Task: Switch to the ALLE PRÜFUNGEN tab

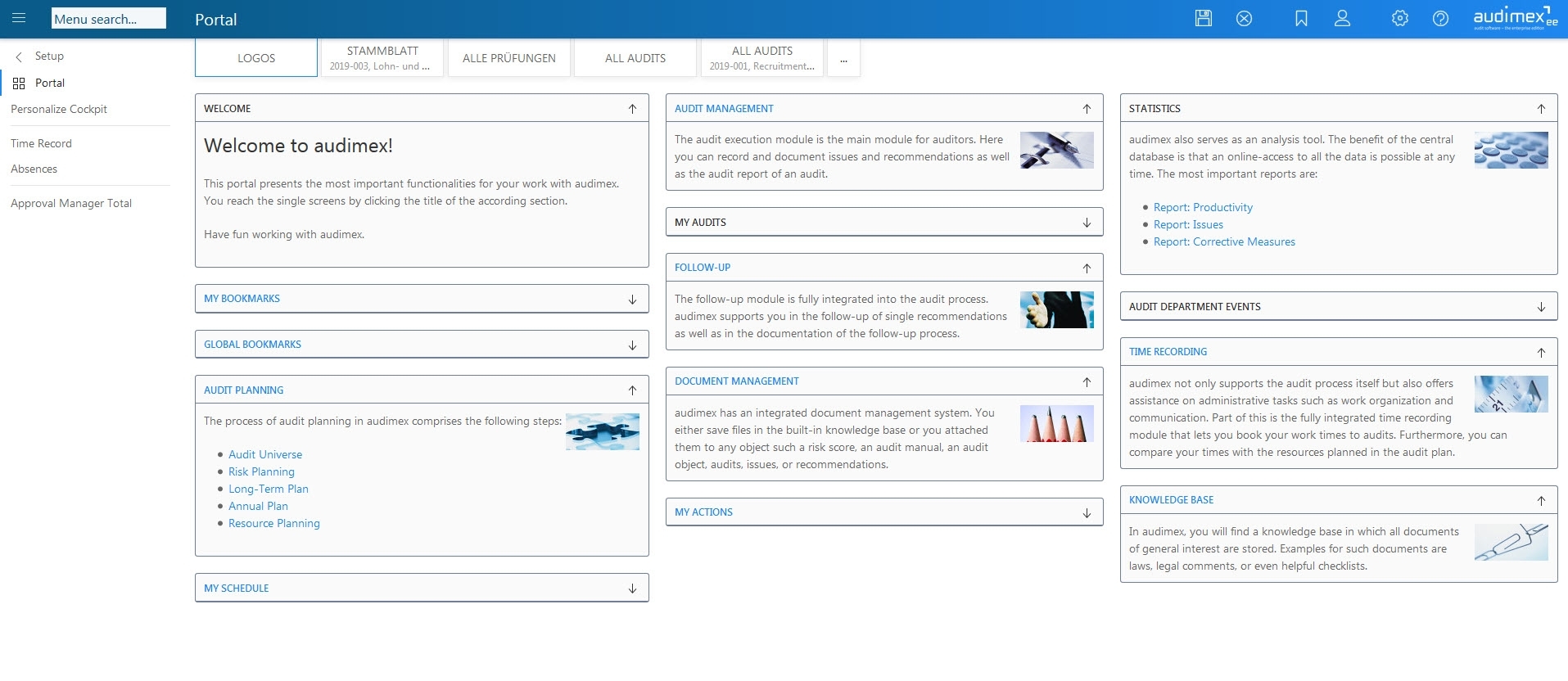Action: (509, 58)
